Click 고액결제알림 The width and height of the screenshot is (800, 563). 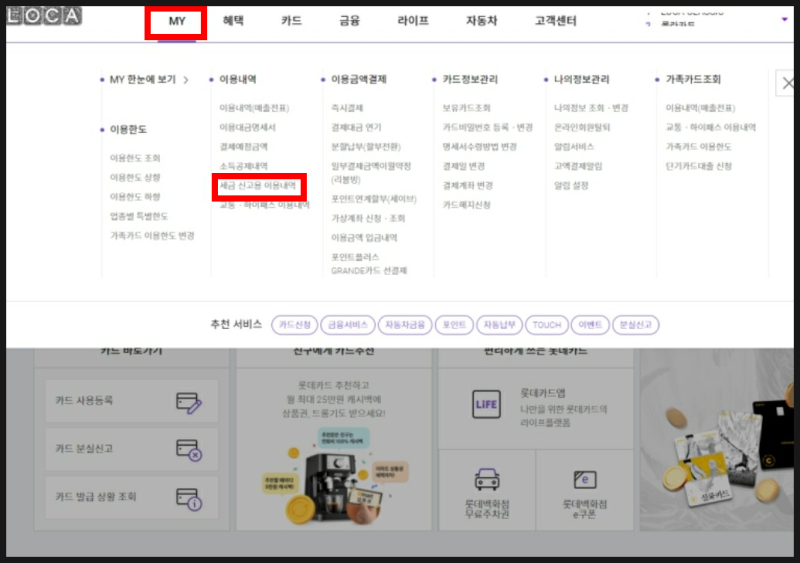click(x=578, y=166)
